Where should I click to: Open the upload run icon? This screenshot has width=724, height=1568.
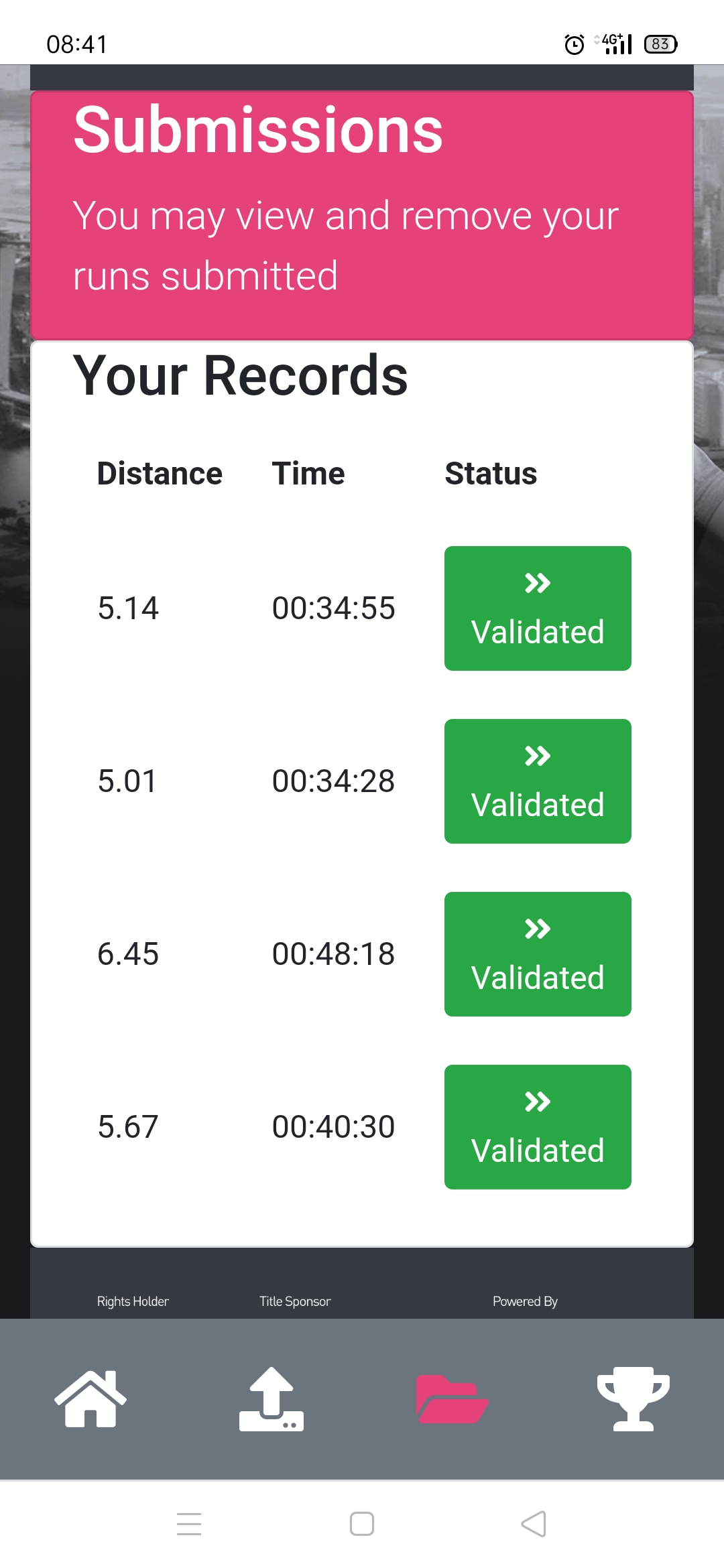(271, 1398)
